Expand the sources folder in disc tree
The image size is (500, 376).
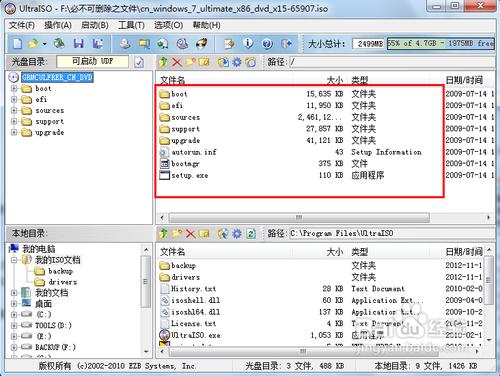[x=14, y=110]
